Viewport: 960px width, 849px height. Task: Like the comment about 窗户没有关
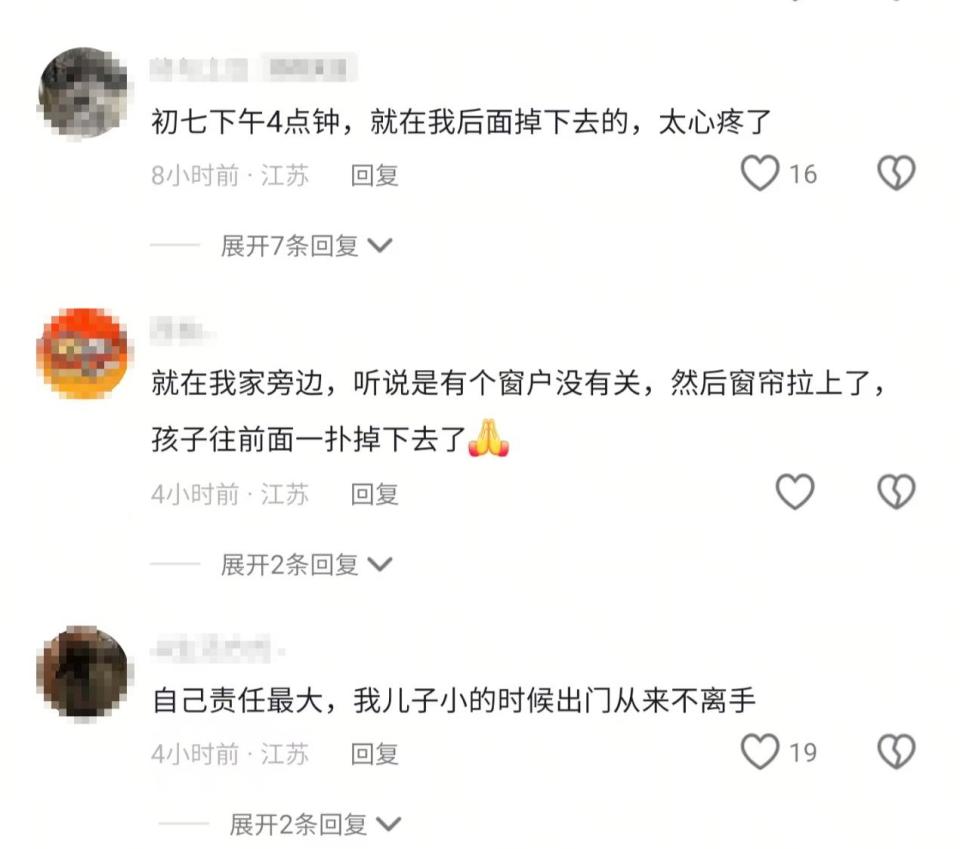795,492
